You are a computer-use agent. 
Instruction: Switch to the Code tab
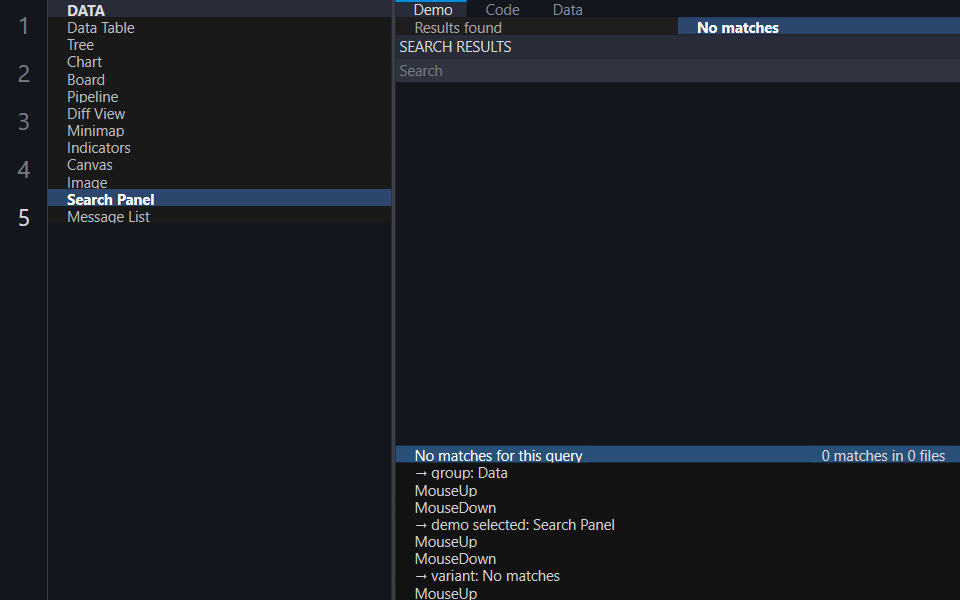[502, 9]
